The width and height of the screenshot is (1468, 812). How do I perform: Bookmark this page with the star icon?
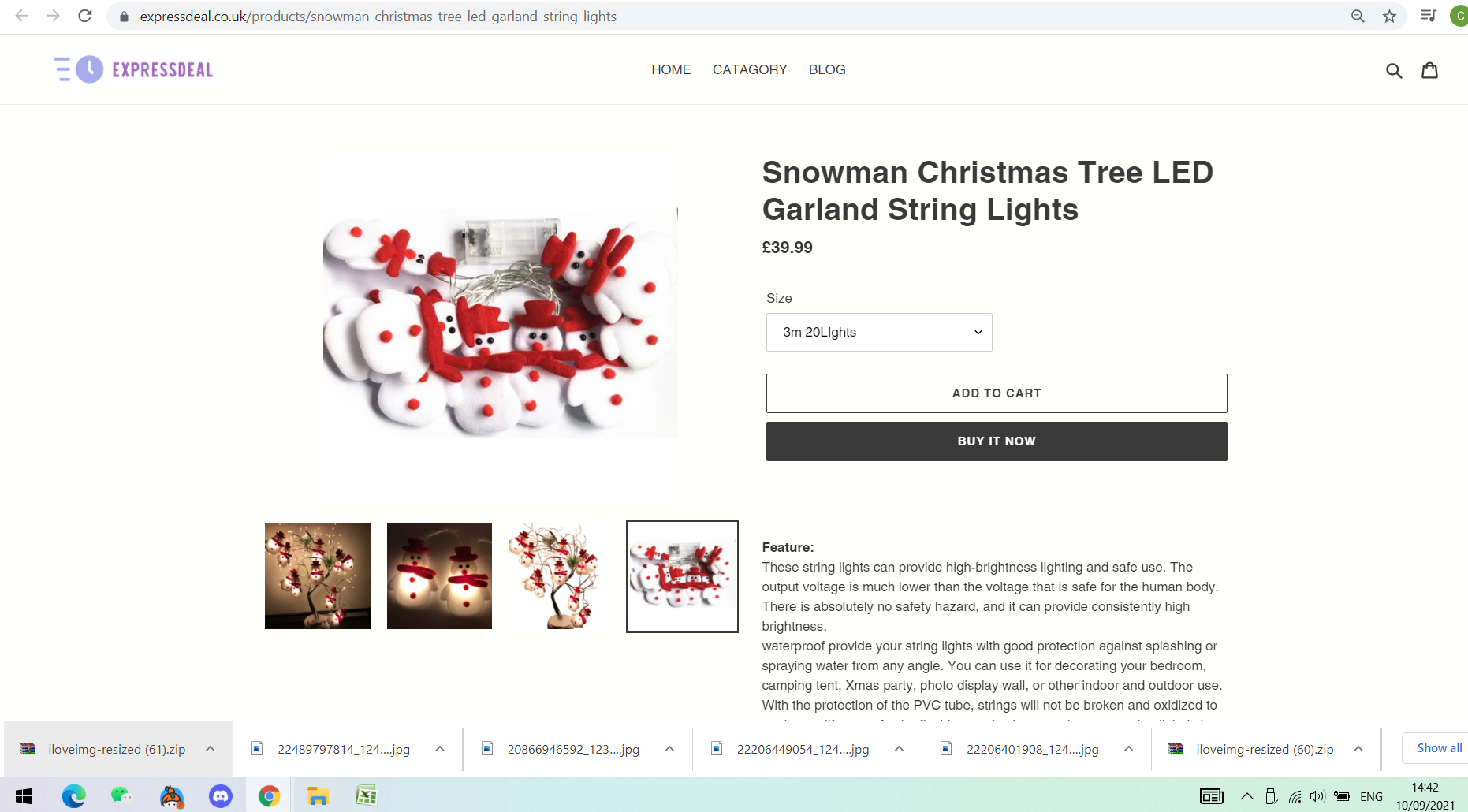coord(1389,16)
